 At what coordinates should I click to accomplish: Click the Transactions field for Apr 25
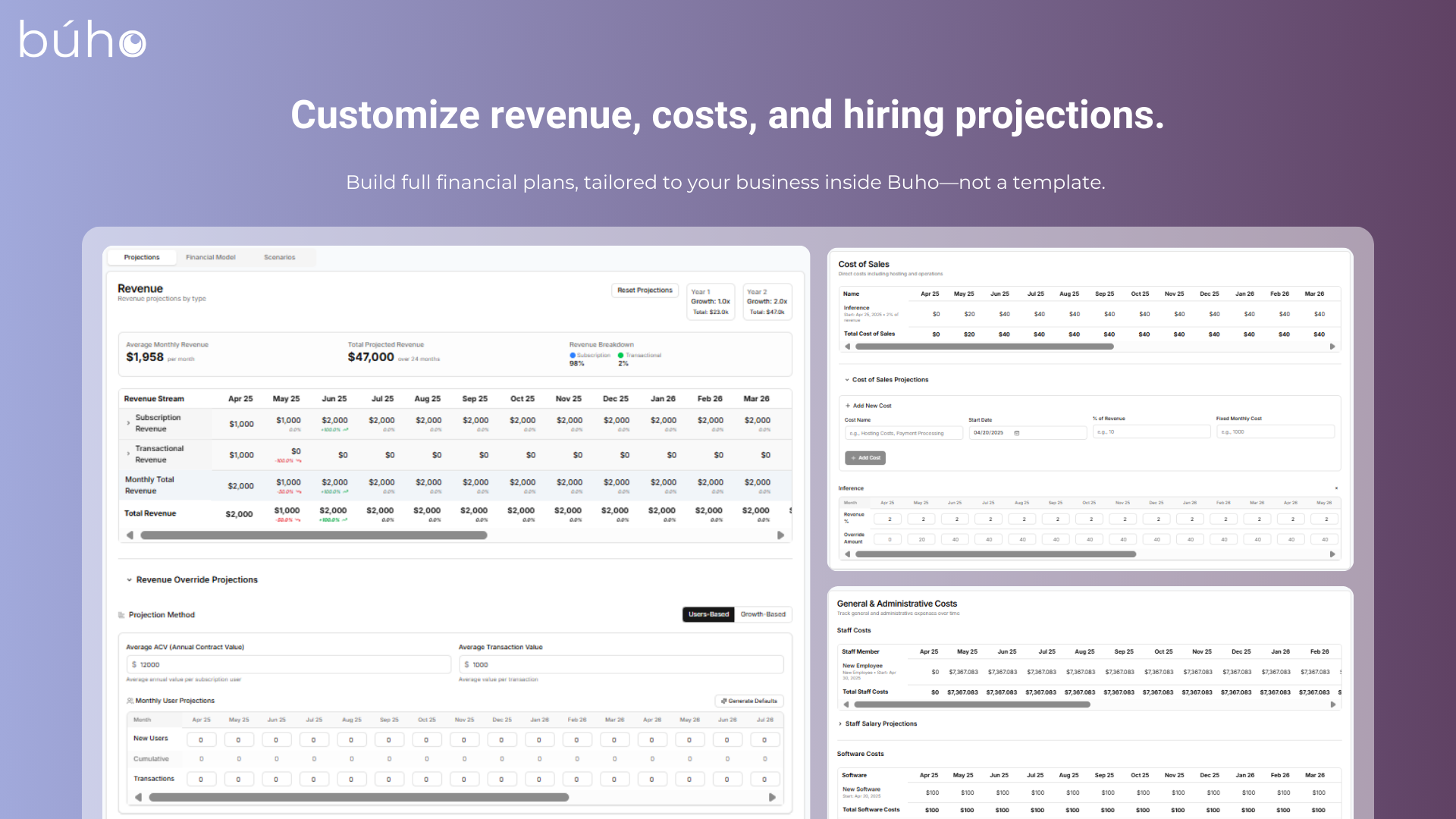tap(201, 779)
